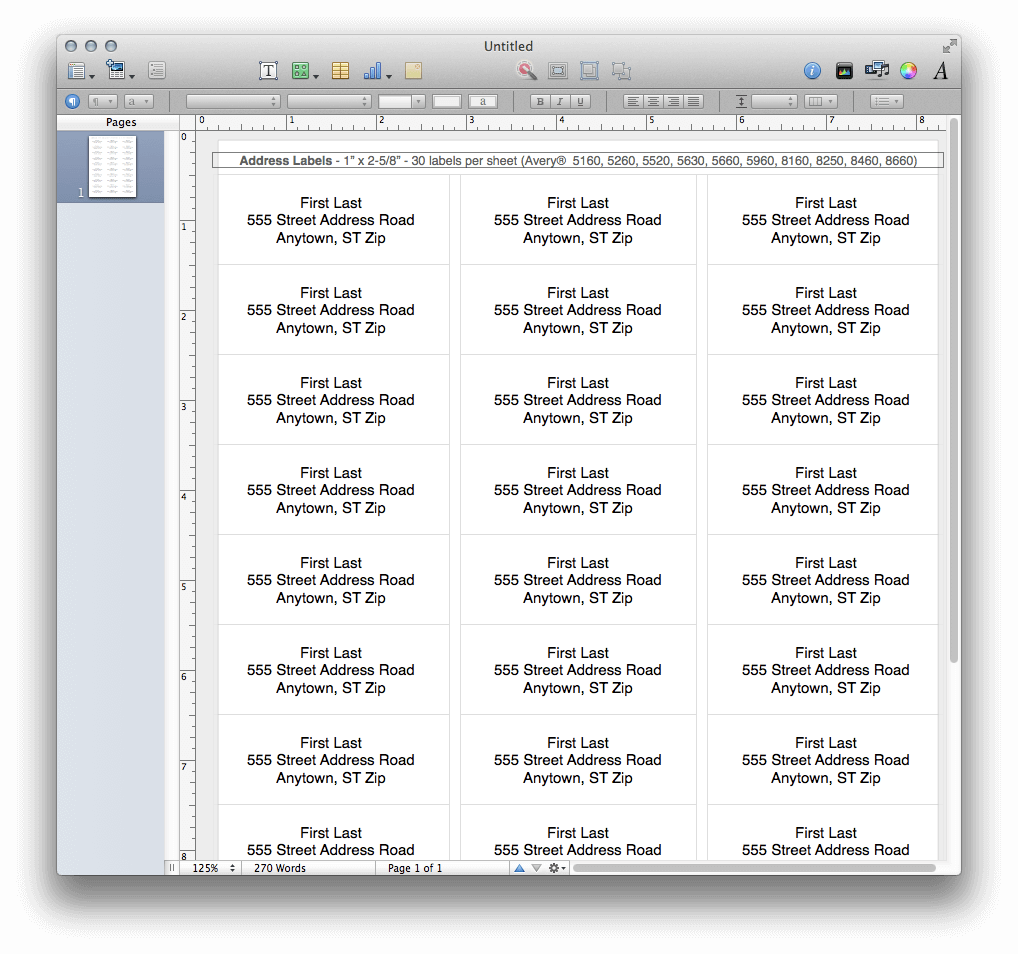
Task: Go to previous page with up arrow
Action: [x=519, y=868]
